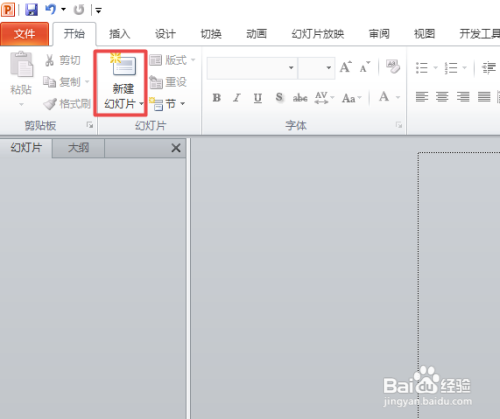Image resolution: width=500 pixels, height=419 pixels.
Task: Open the 视图 tab
Action: click(424, 34)
